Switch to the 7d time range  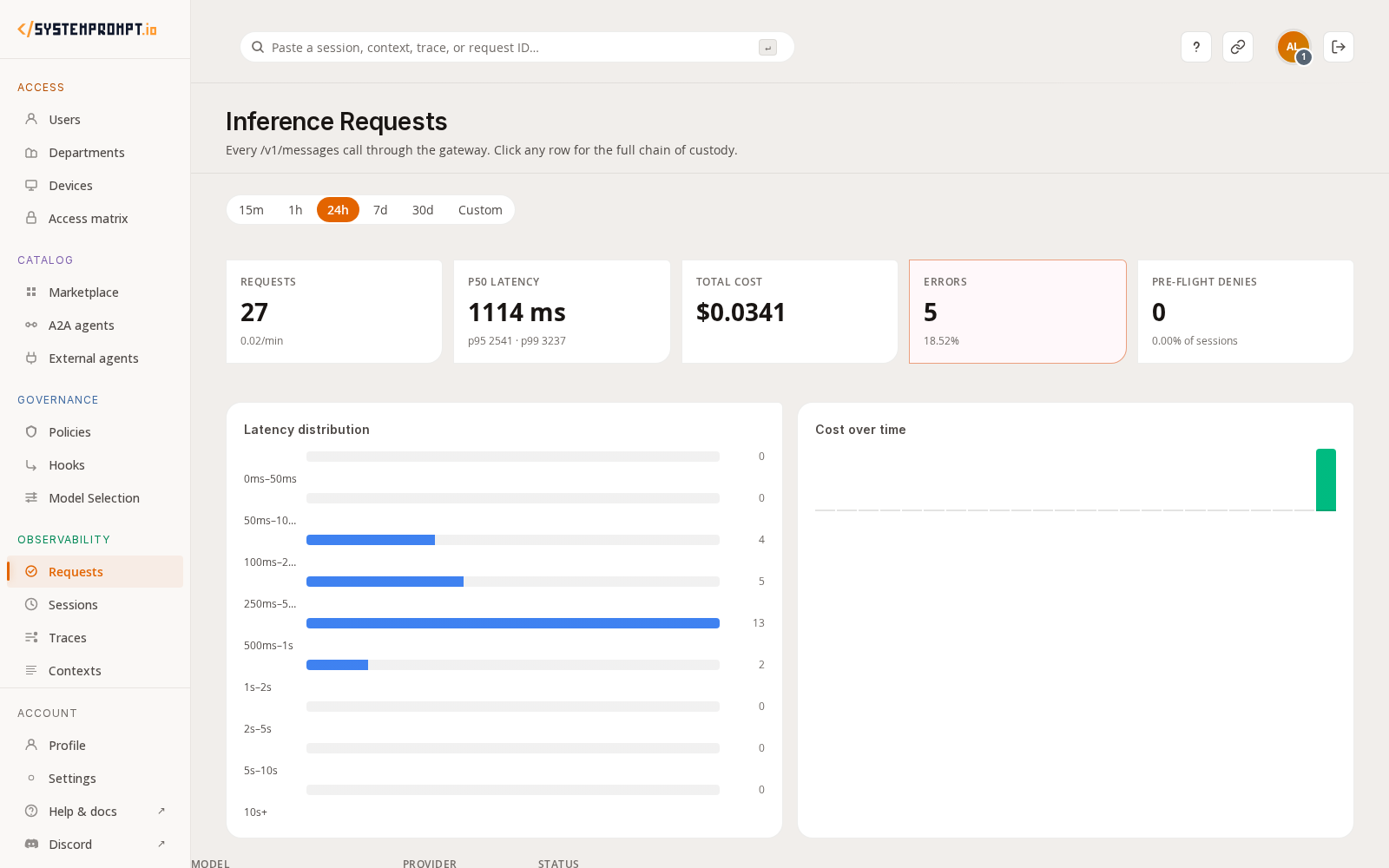[x=380, y=210]
